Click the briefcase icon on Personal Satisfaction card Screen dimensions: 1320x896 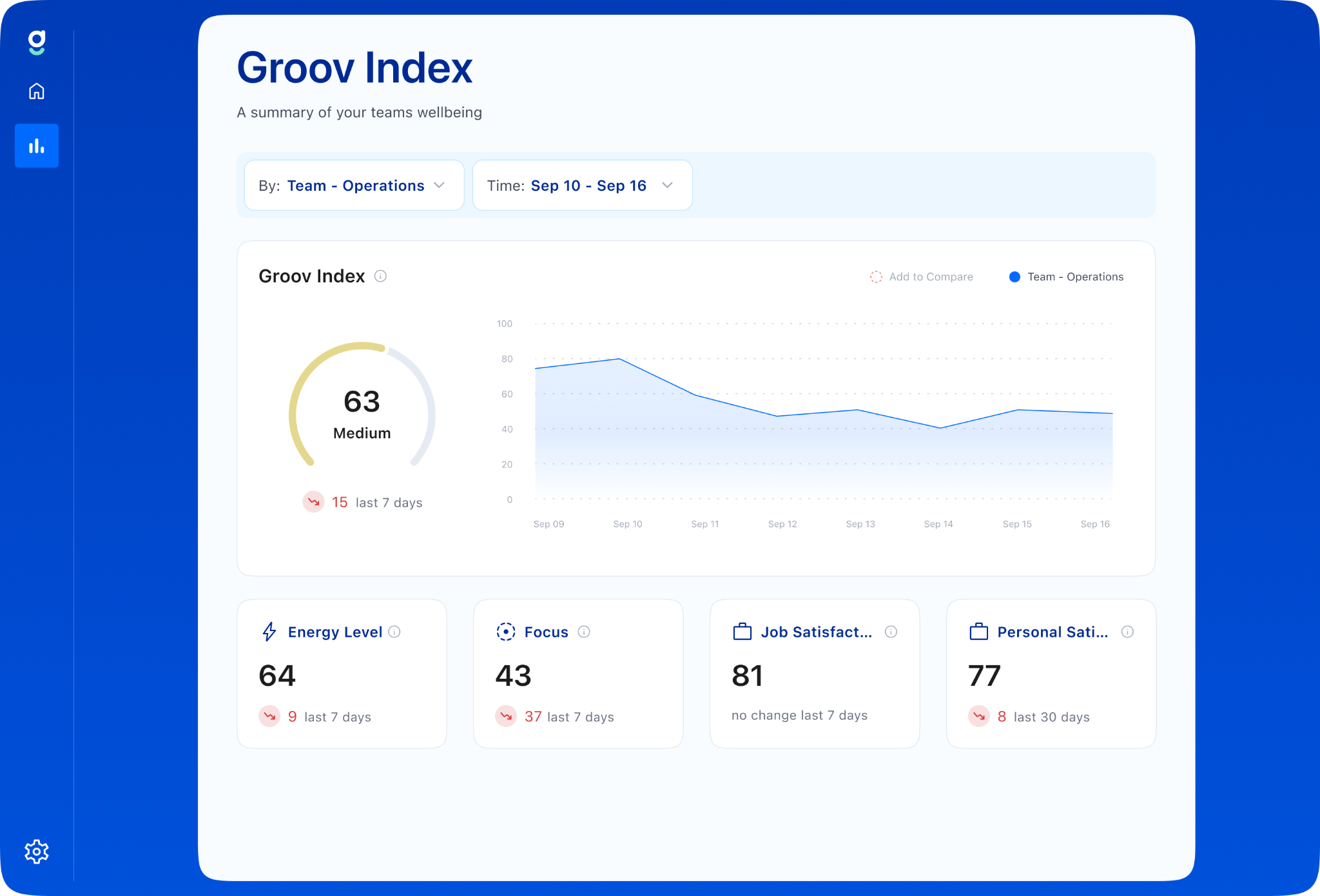click(979, 632)
